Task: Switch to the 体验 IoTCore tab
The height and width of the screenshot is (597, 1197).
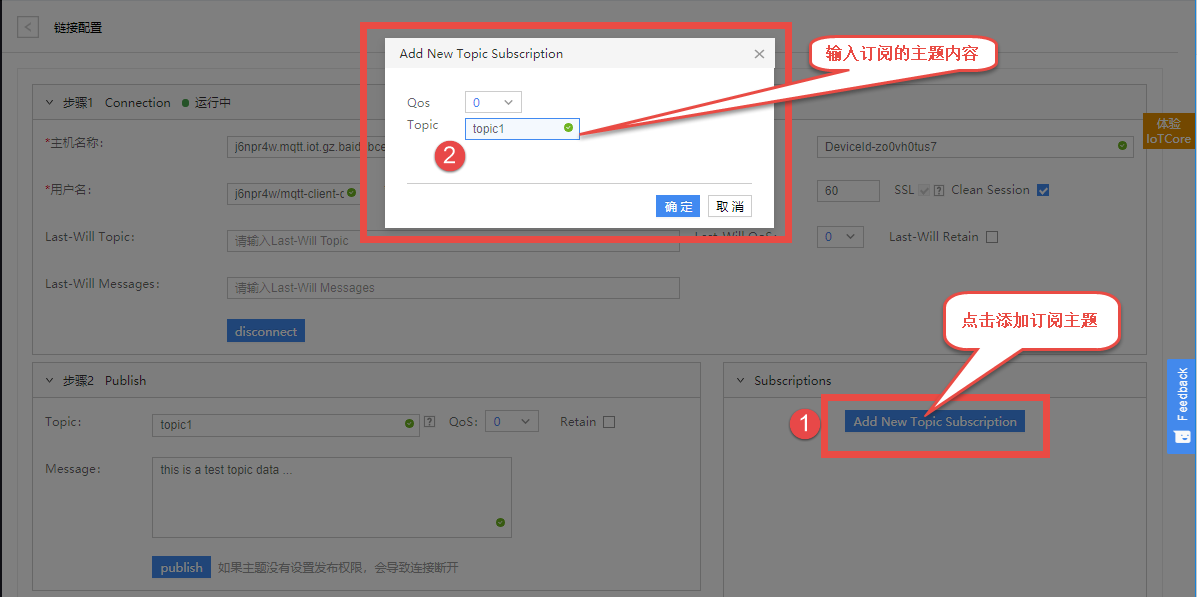Action: click(x=1168, y=131)
